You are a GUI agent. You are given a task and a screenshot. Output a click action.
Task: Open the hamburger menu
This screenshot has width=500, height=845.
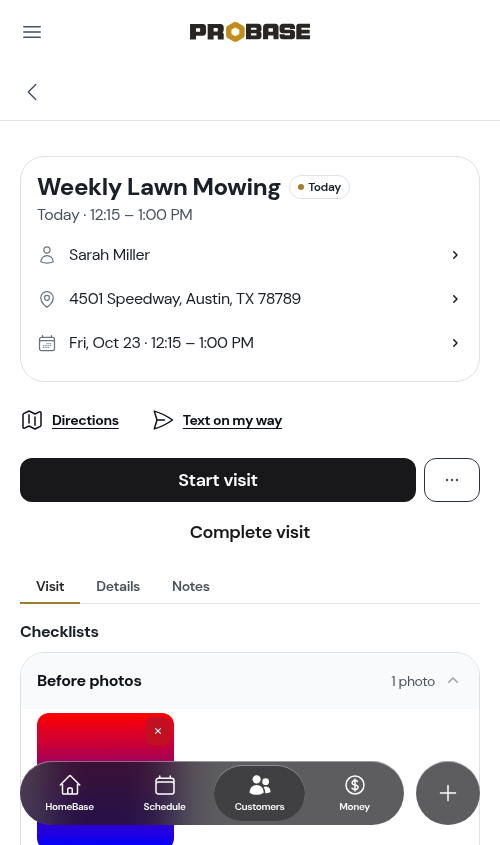tap(32, 32)
